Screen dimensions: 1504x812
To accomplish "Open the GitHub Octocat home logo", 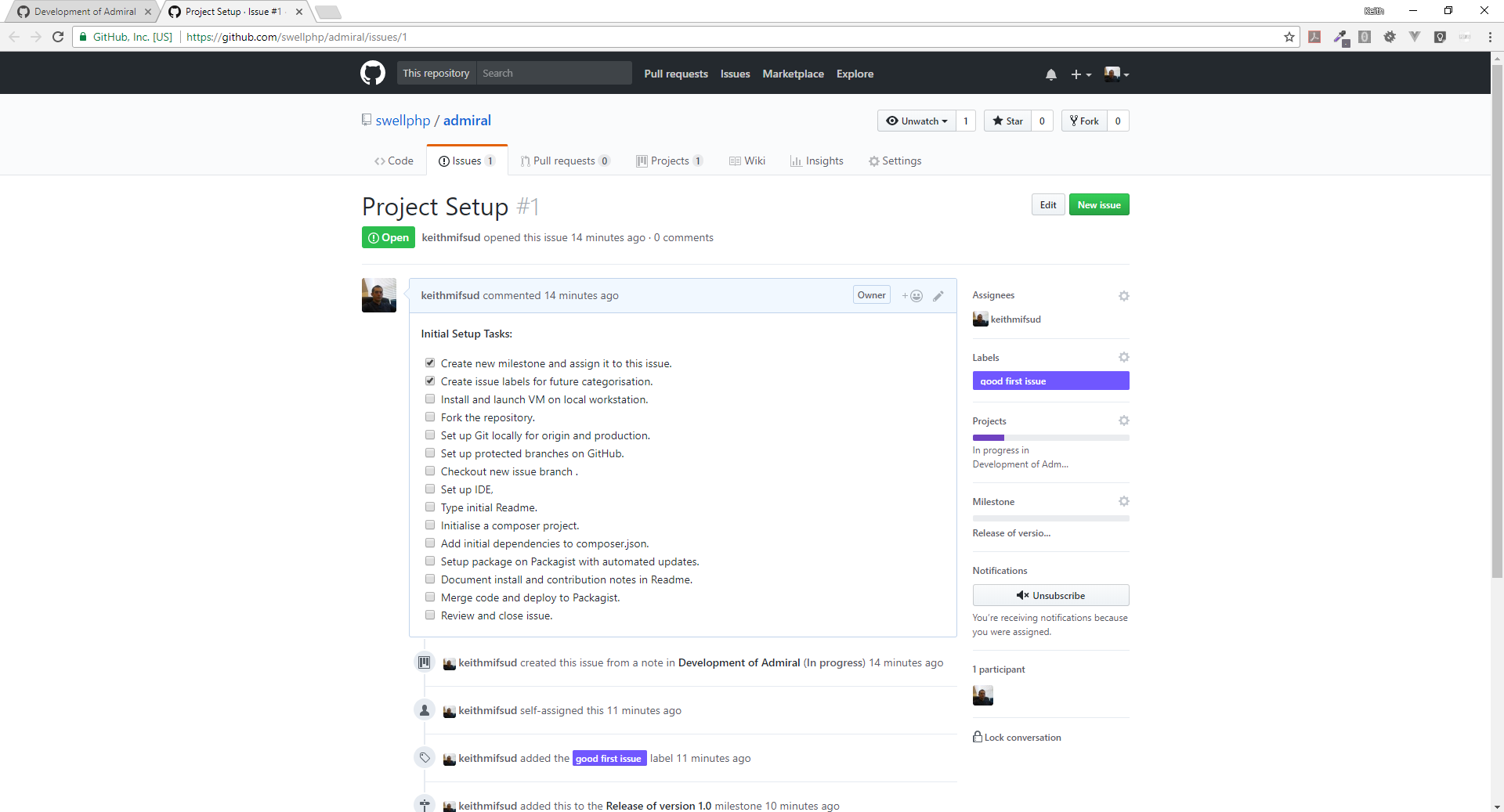I will [373, 73].
